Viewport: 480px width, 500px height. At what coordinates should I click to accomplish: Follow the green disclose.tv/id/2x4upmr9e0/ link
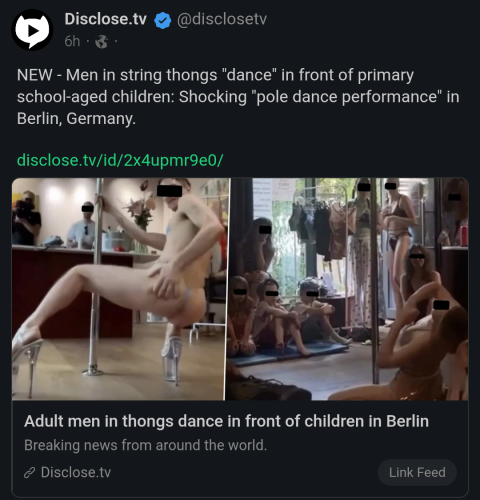click(x=120, y=160)
